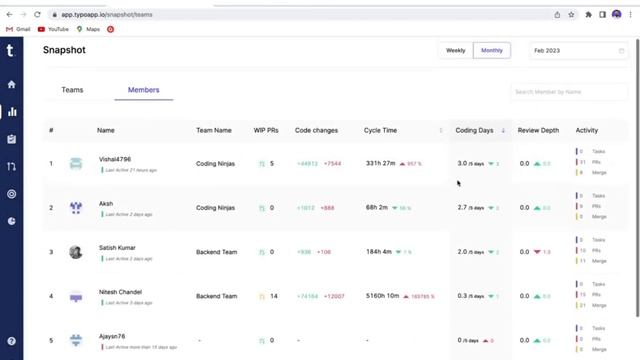This screenshot has height=360, width=640.
Task: Click Satish Kumar's profile photo
Action: [x=76, y=252]
